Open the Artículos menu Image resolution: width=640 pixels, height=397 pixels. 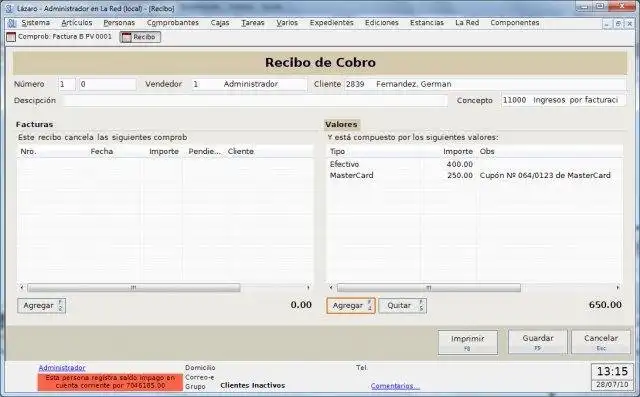[x=77, y=23]
